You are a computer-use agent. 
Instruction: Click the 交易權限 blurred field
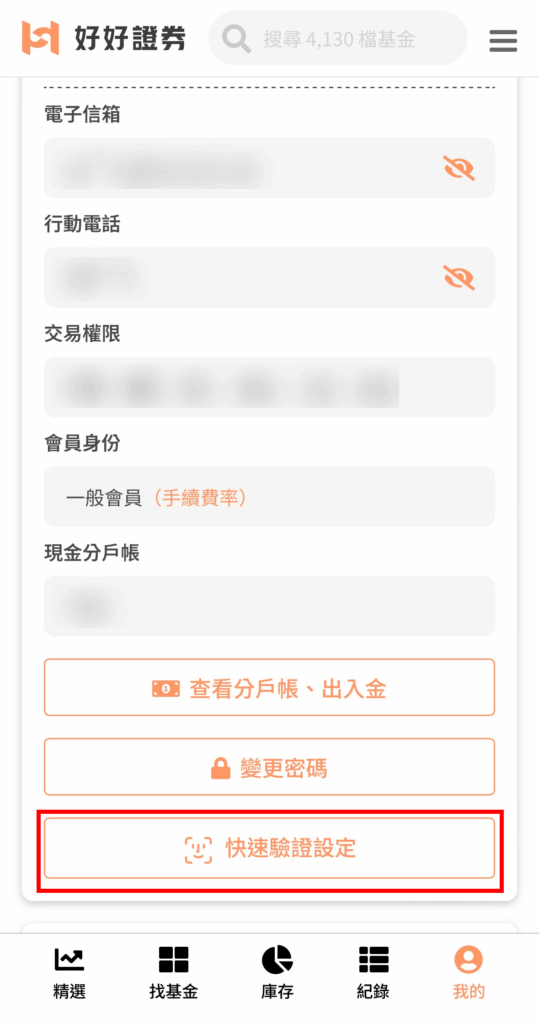coord(269,387)
